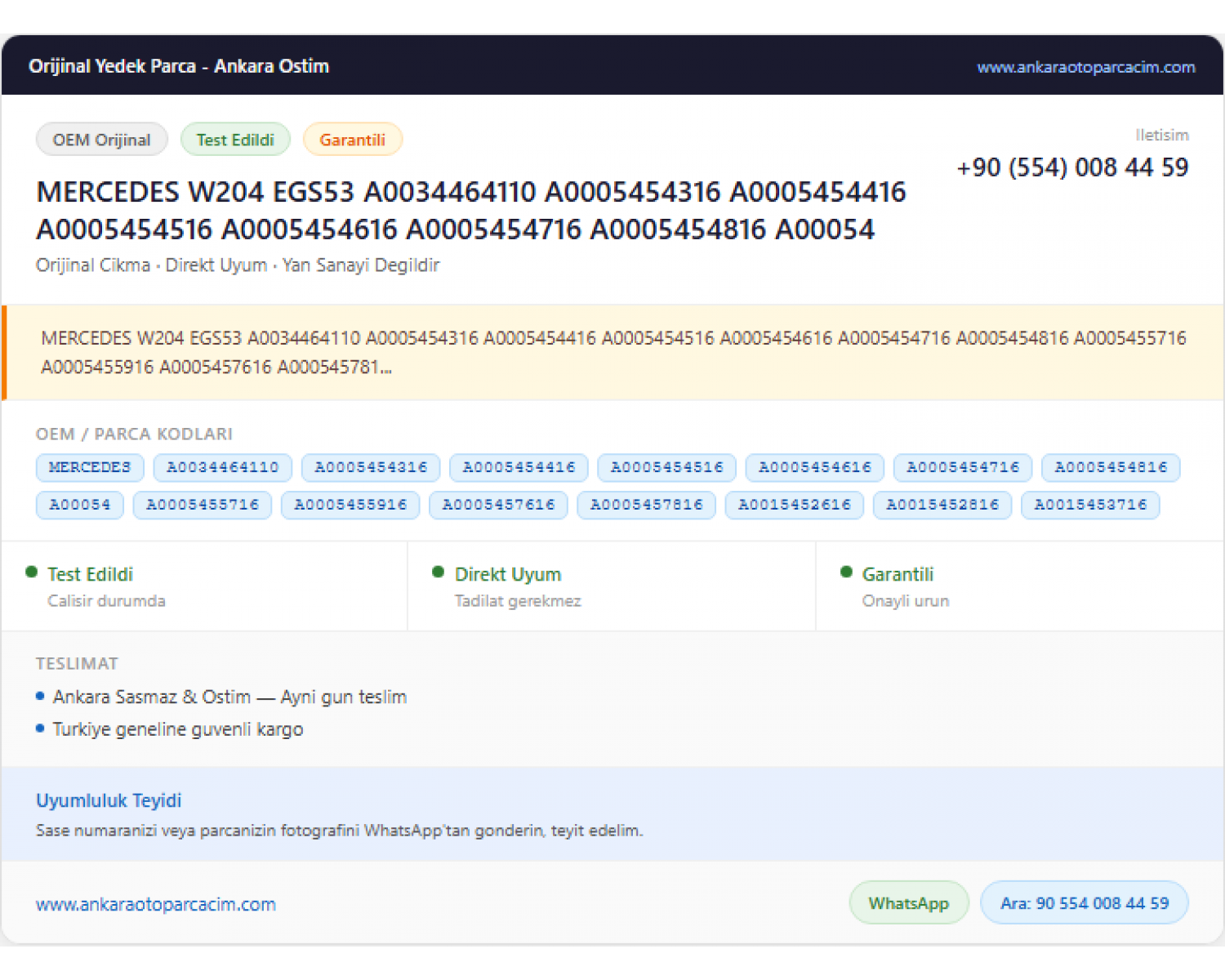Click the Uyumluluk Teyidi heading
The width and height of the screenshot is (1225, 980).
(x=109, y=800)
